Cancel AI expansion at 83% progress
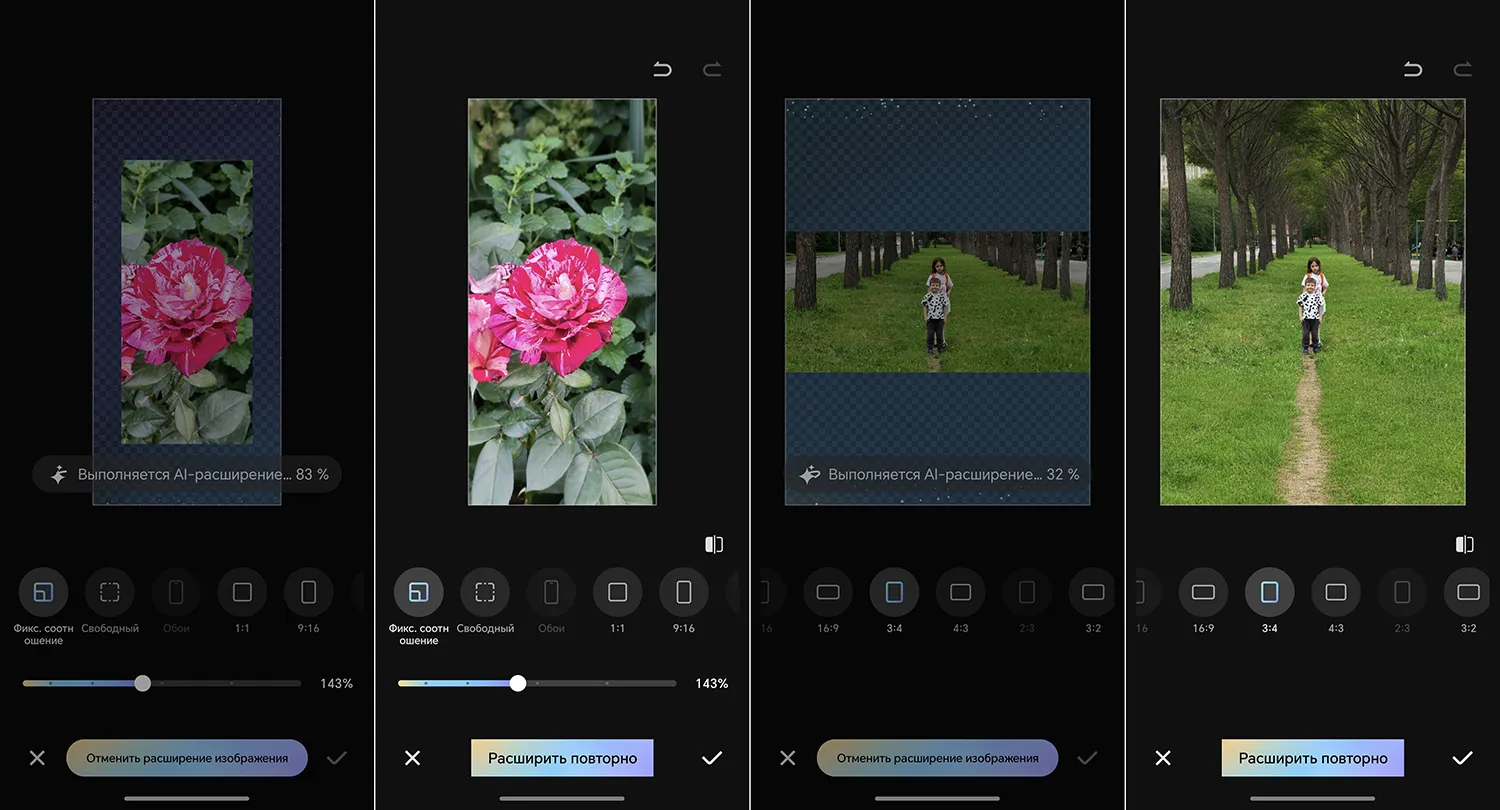The width and height of the screenshot is (1500, 810). 187,758
